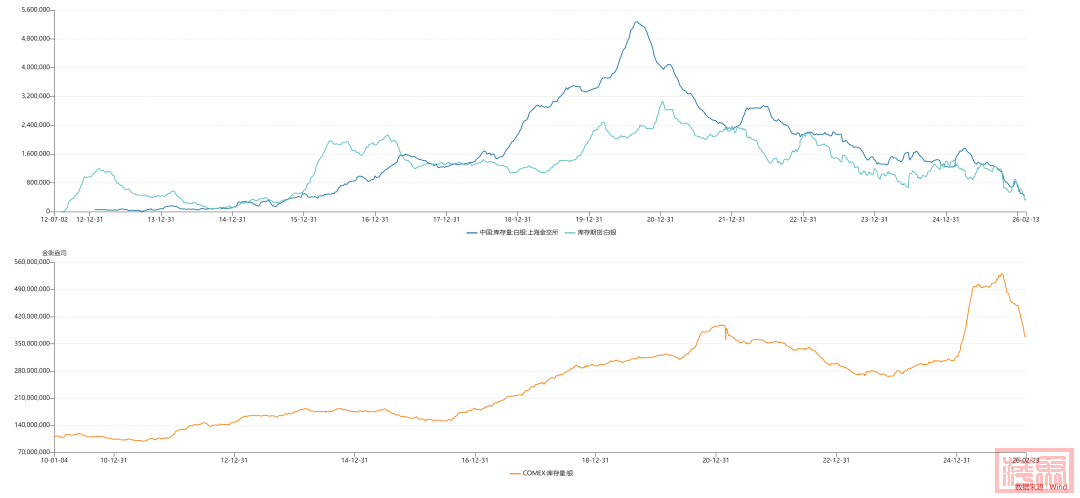Image resolution: width=1080 pixels, height=498 pixels.
Task: Click the 20-12-31 tick on bottom chart axis
Action: pyautogui.click(x=714, y=460)
